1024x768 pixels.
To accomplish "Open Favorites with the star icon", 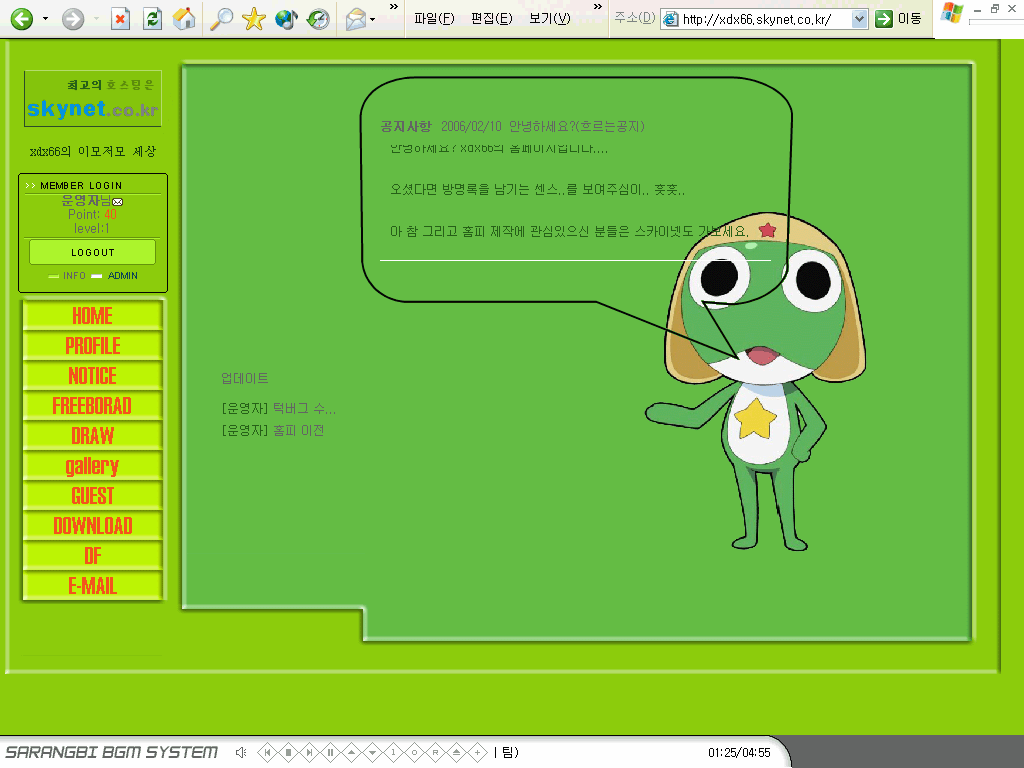I will (x=254, y=19).
